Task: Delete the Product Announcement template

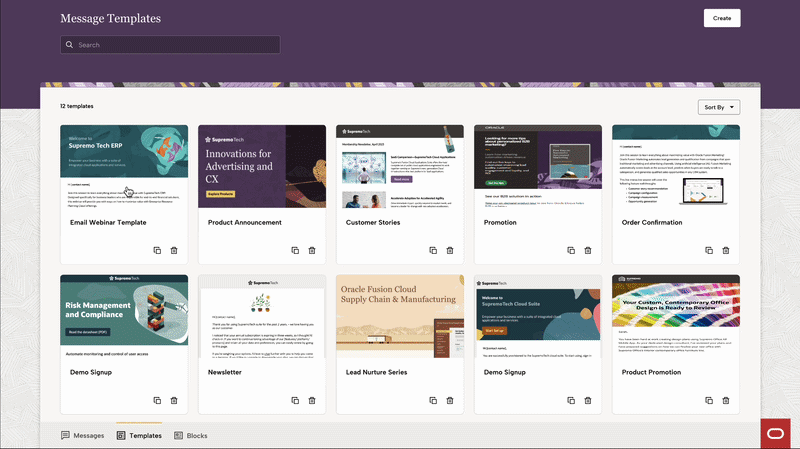Action: click(312, 251)
